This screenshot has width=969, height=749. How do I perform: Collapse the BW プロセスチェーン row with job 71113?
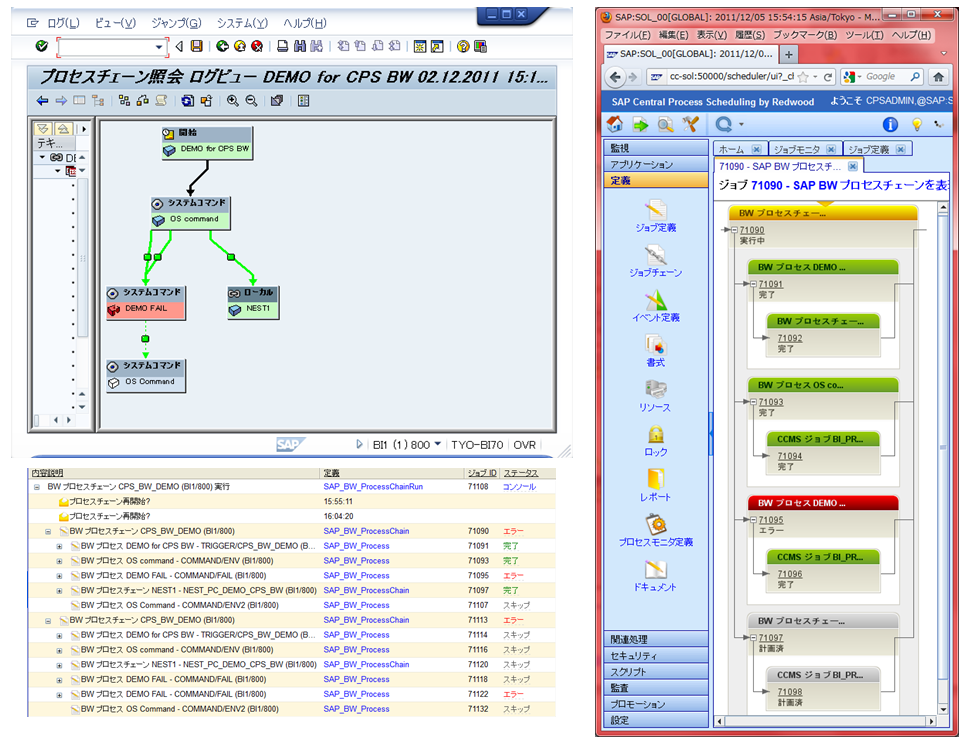tap(48, 620)
